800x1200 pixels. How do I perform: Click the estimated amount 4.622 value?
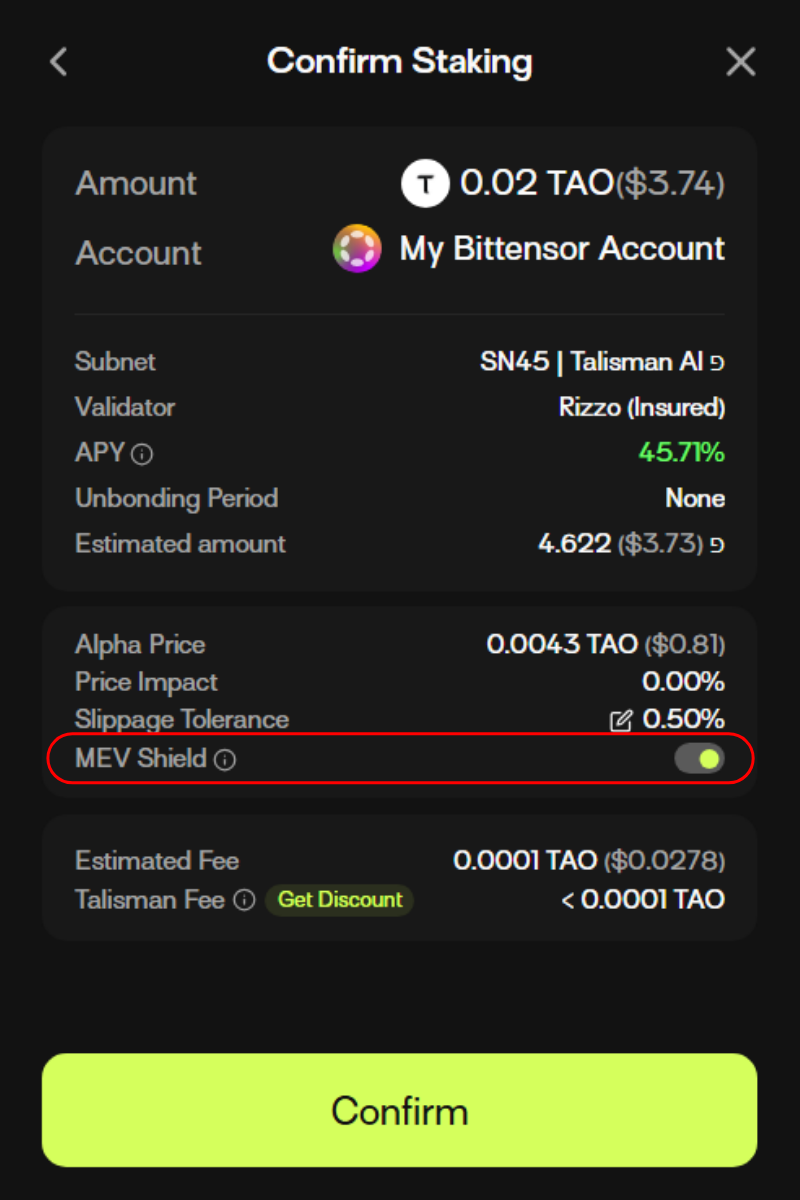coord(574,544)
